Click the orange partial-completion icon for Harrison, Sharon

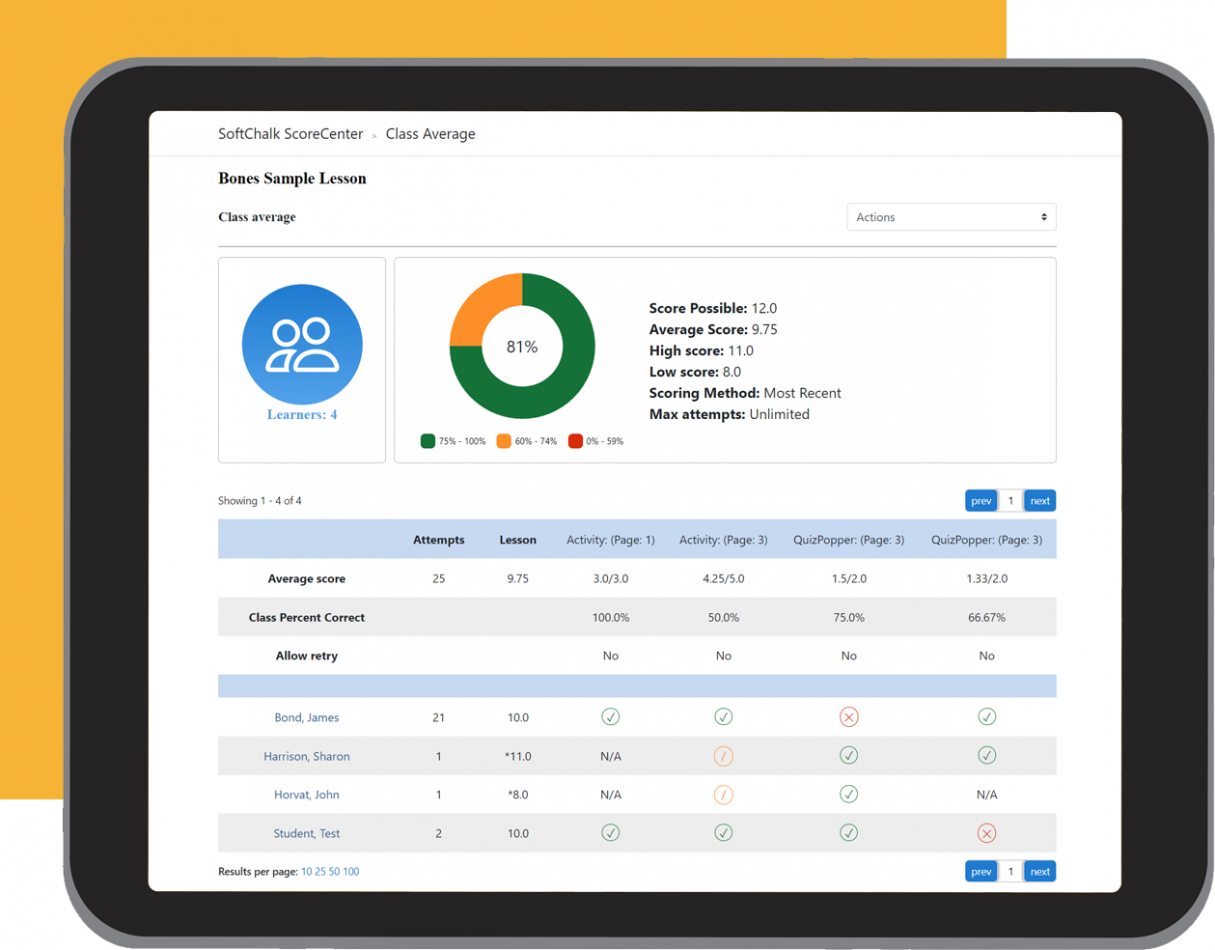[724, 756]
